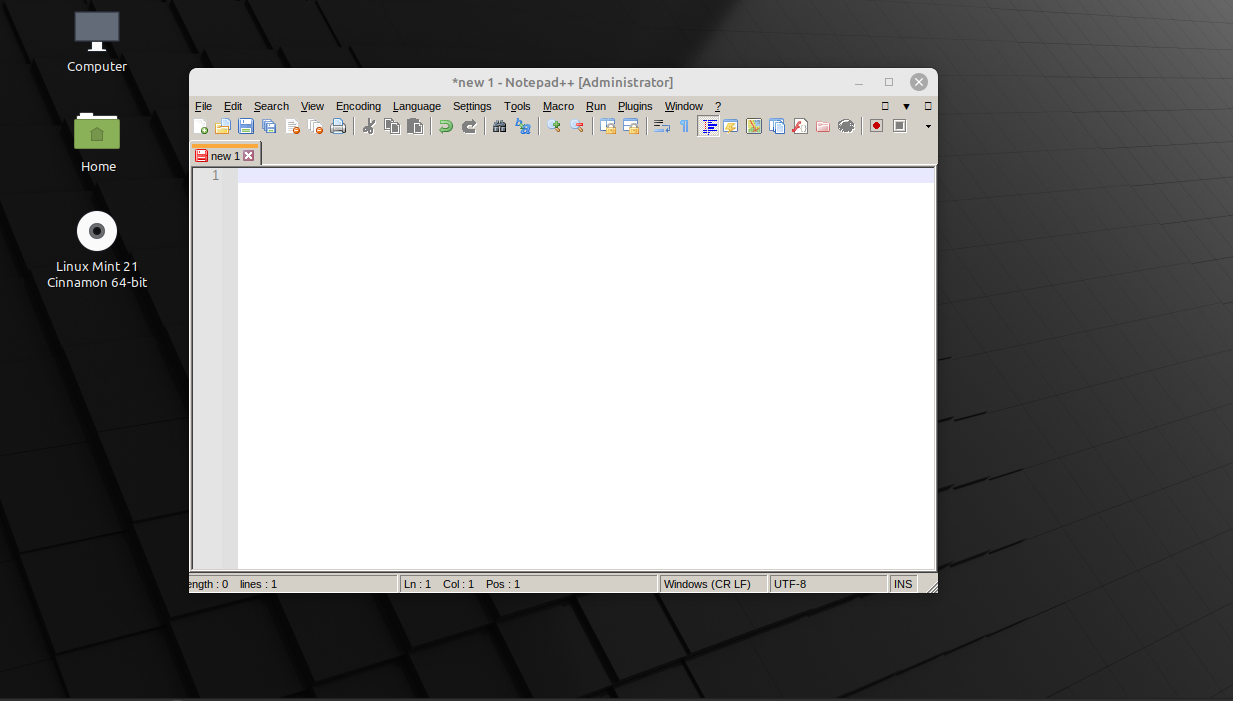Click the Print toolbar icon
Image resolution: width=1233 pixels, height=701 pixels.
tap(338, 126)
